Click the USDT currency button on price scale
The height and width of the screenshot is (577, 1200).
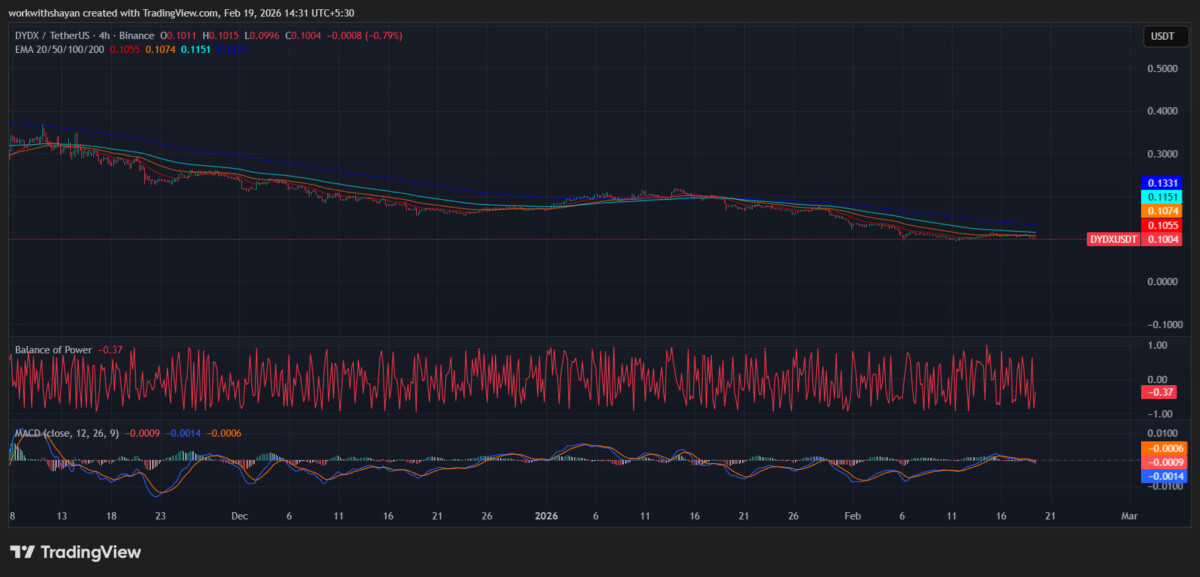(1163, 35)
